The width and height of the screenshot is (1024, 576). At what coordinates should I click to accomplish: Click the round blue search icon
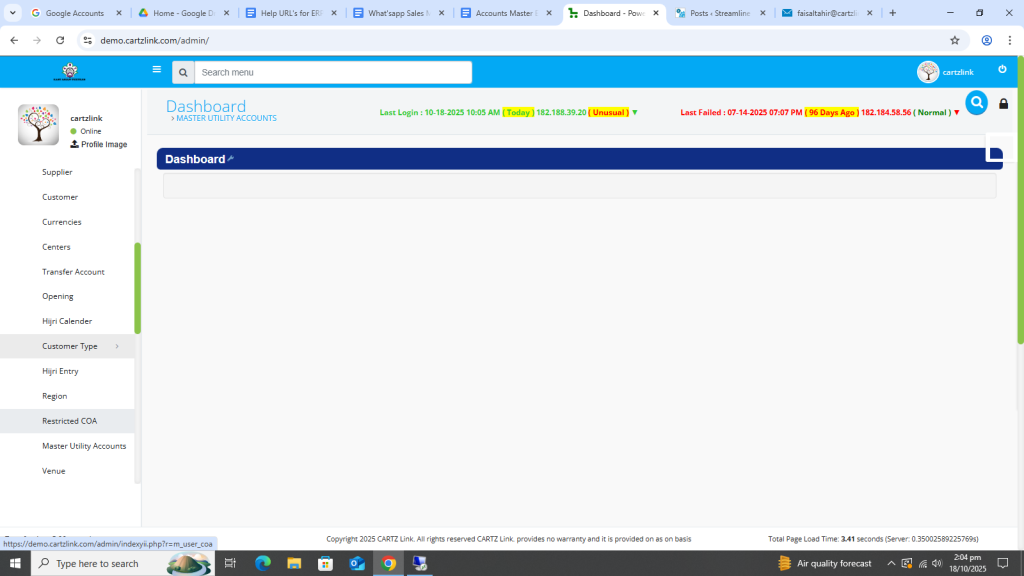pyautogui.click(x=976, y=102)
